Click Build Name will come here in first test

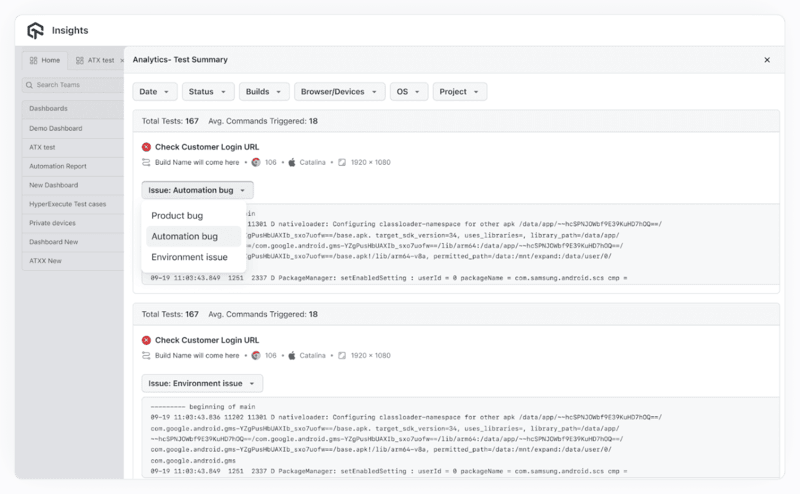click(x=197, y=162)
